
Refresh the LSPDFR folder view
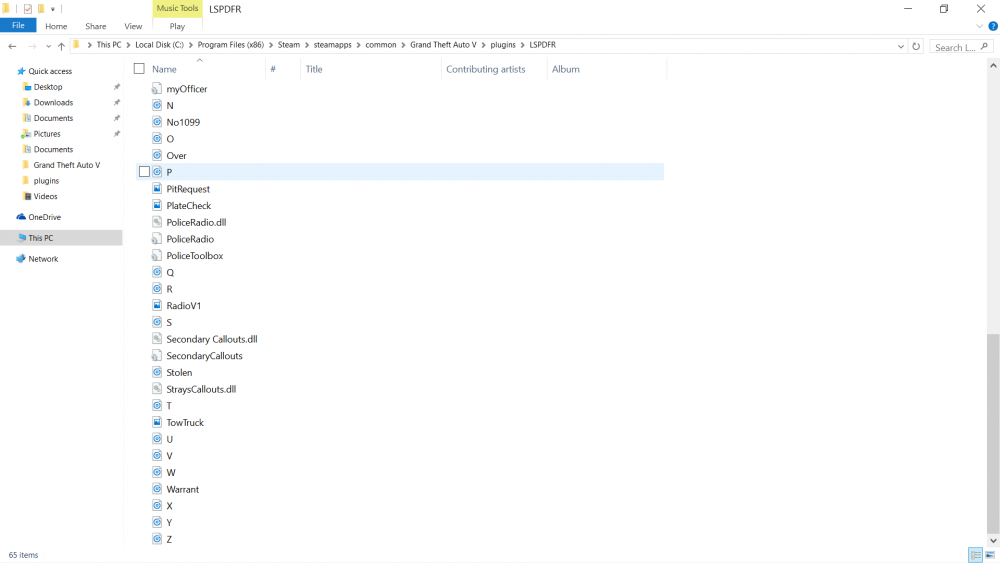916,46
